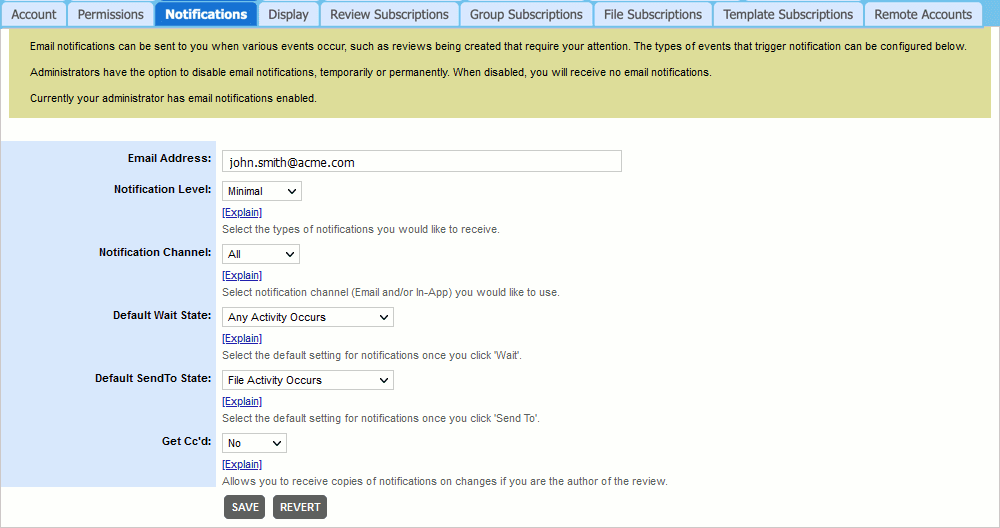The image size is (1000, 528).
Task: Click the sentence 'Email notifications can be sent to you'
Action: click(x=498, y=47)
